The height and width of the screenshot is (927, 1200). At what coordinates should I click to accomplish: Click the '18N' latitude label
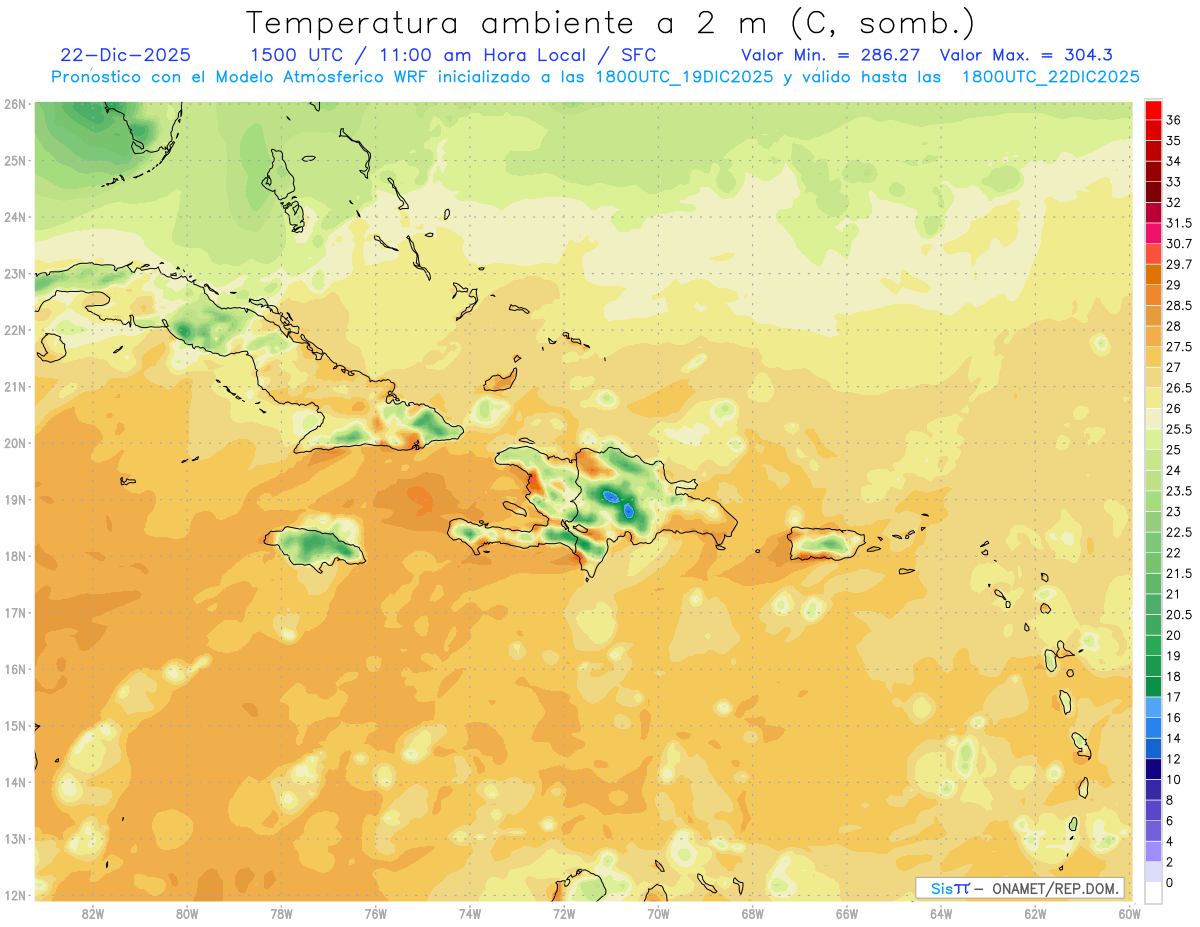[x=15, y=556]
